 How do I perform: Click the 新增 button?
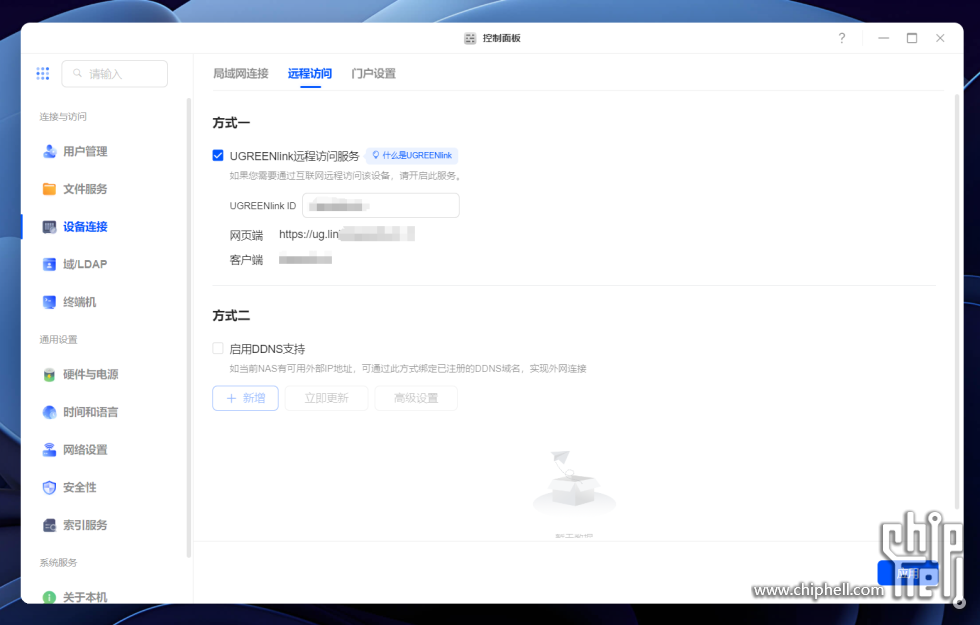pyautogui.click(x=245, y=398)
